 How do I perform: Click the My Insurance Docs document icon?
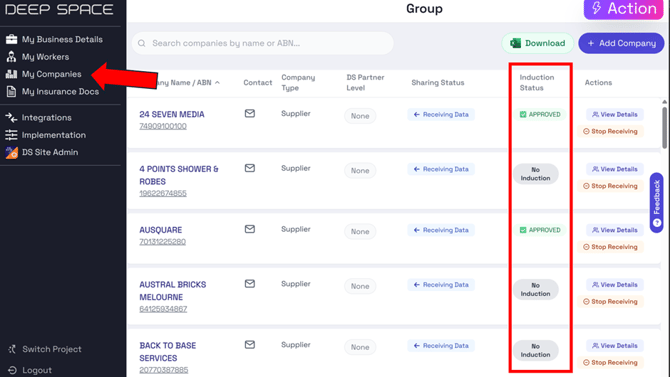[12, 91]
